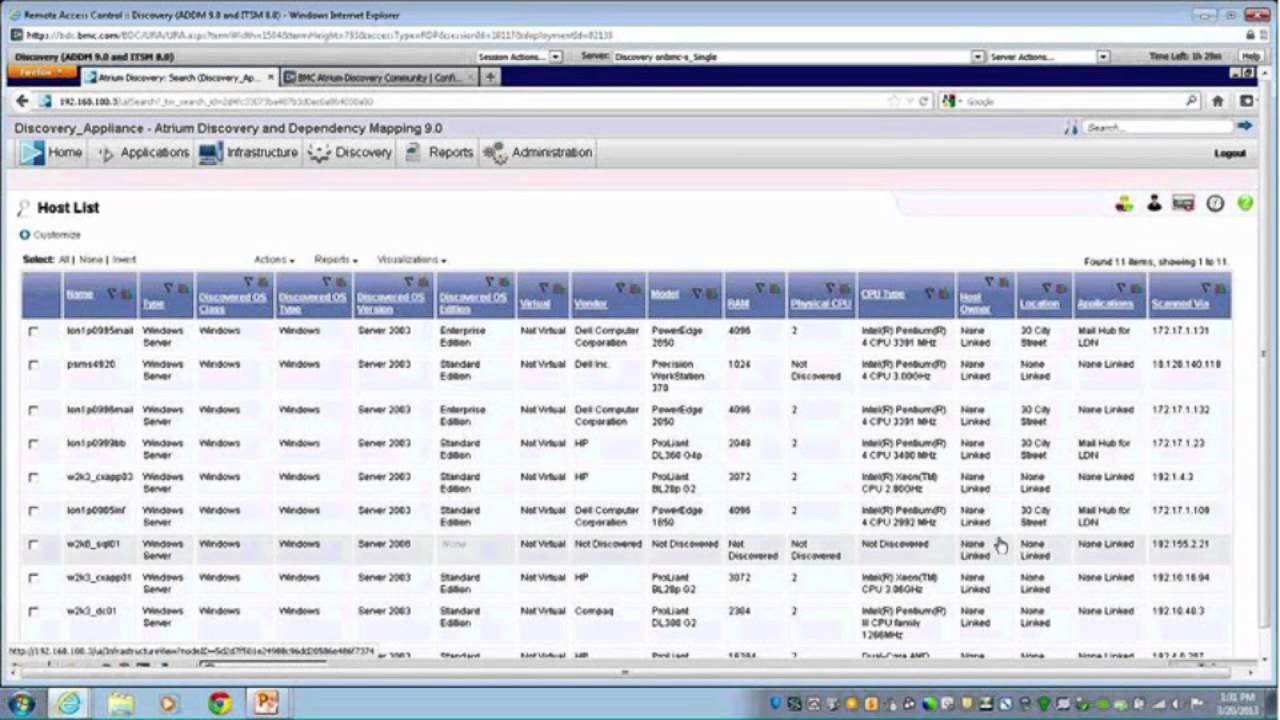Open the orange Firefox menu button
1280x720 pixels.
[40, 73]
